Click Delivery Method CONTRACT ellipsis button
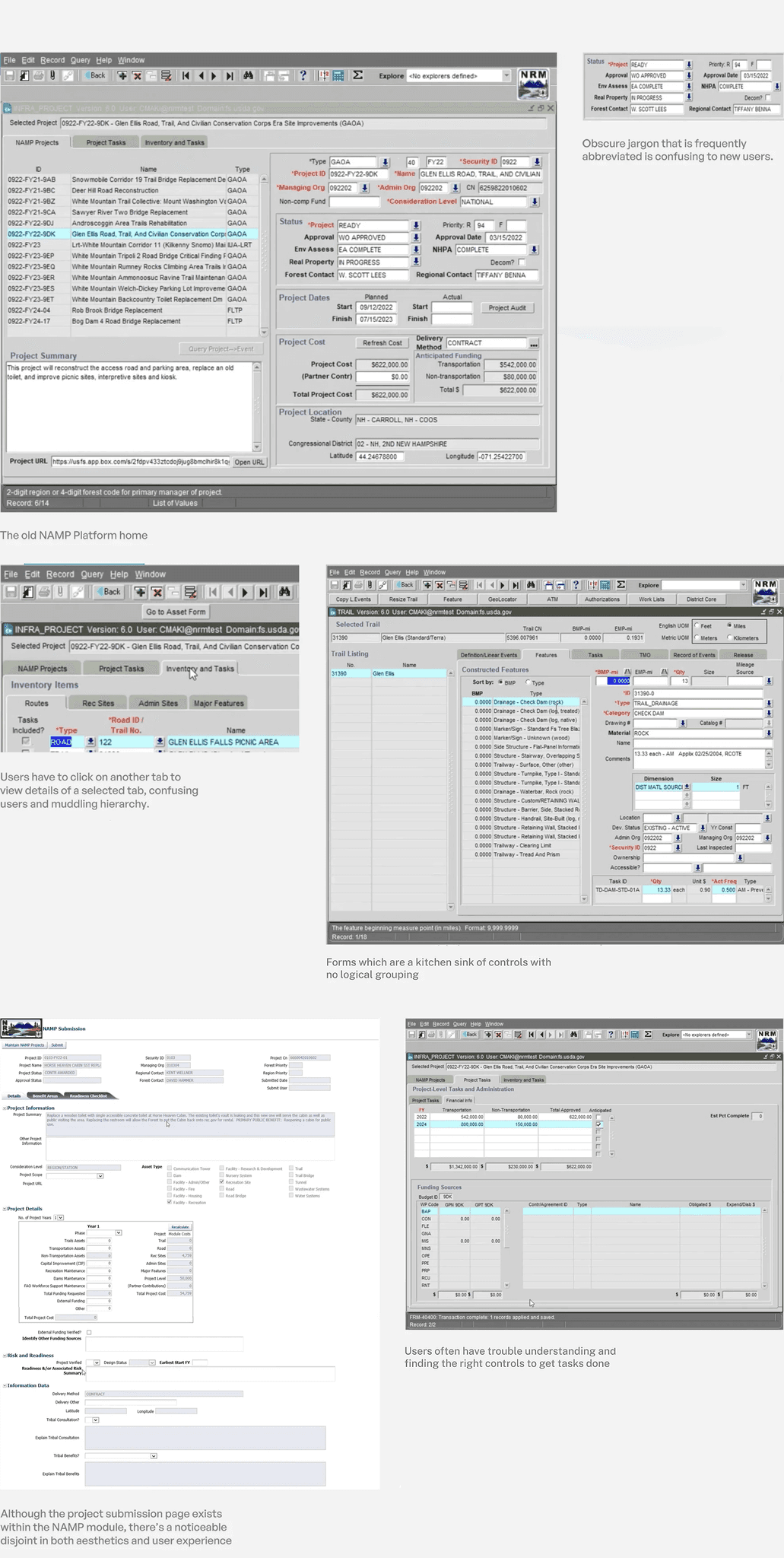Screen dimensions: 784x1558 [534, 344]
